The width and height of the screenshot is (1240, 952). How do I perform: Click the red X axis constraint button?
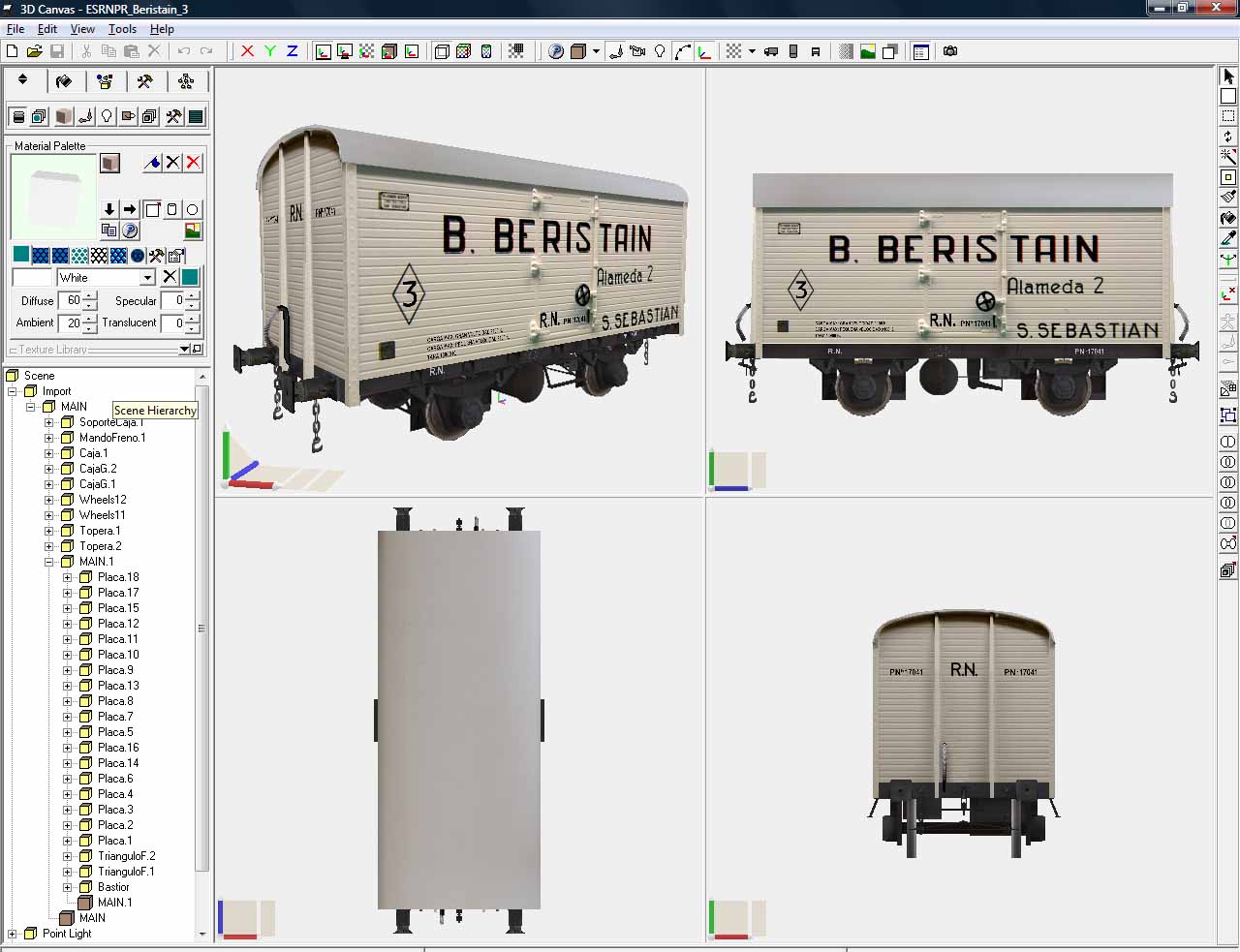(247, 51)
